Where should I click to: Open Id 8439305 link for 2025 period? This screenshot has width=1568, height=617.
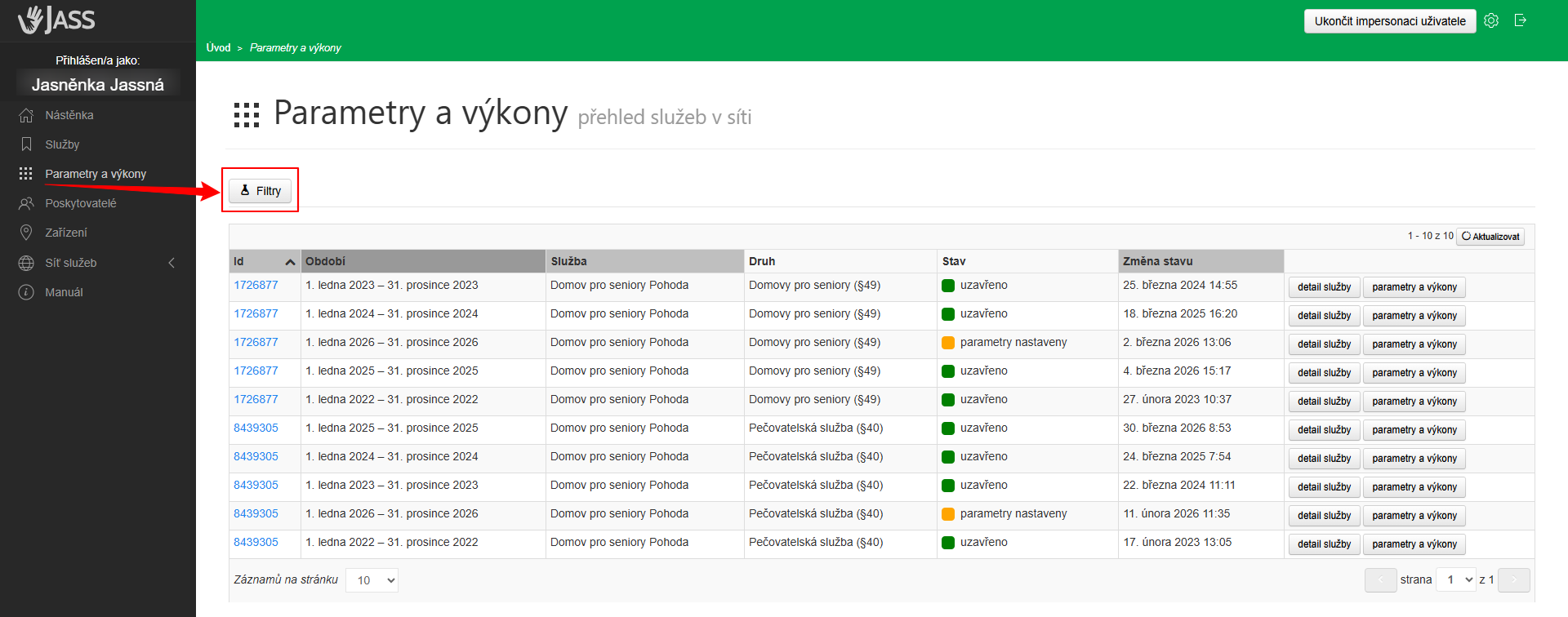coord(256,428)
